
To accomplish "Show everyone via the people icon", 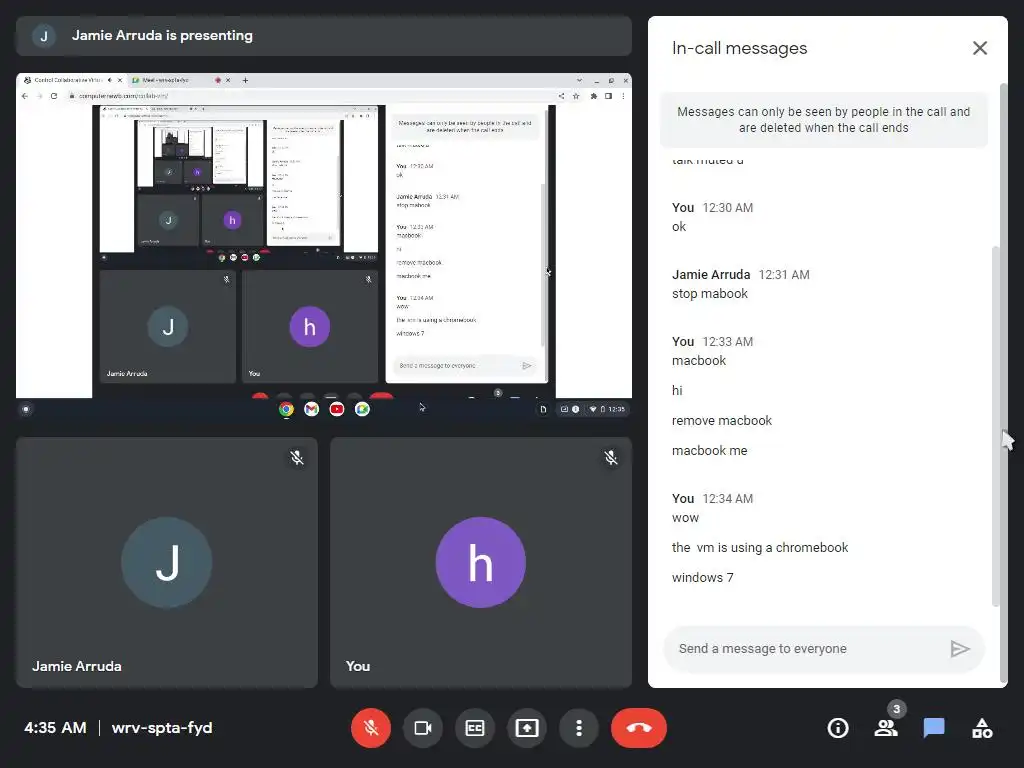I will click(886, 728).
